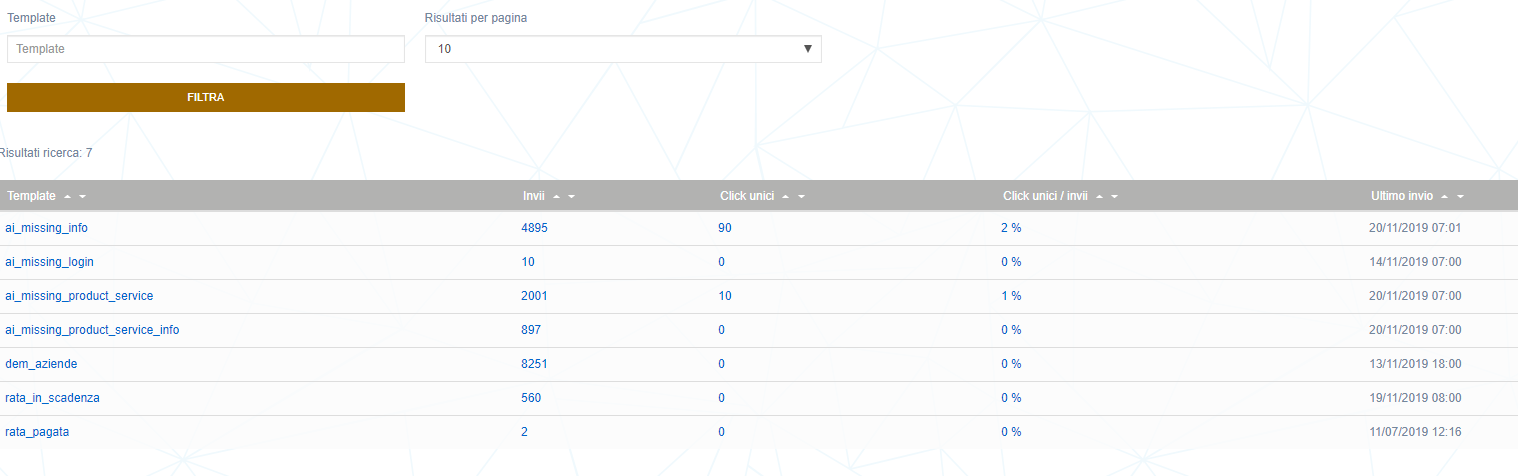Viewport: 1518px width, 476px height.
Task: Select the 4895 invii value link
Action: pos(535,228)
